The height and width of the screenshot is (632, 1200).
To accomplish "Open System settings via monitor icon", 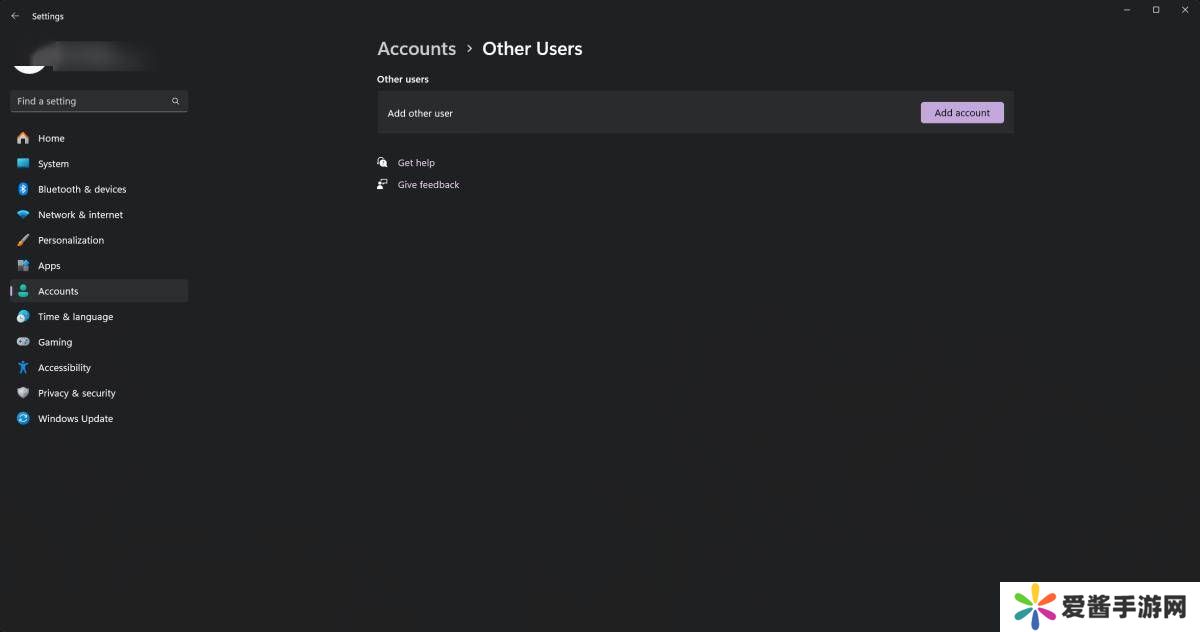I will pos(23,164).
